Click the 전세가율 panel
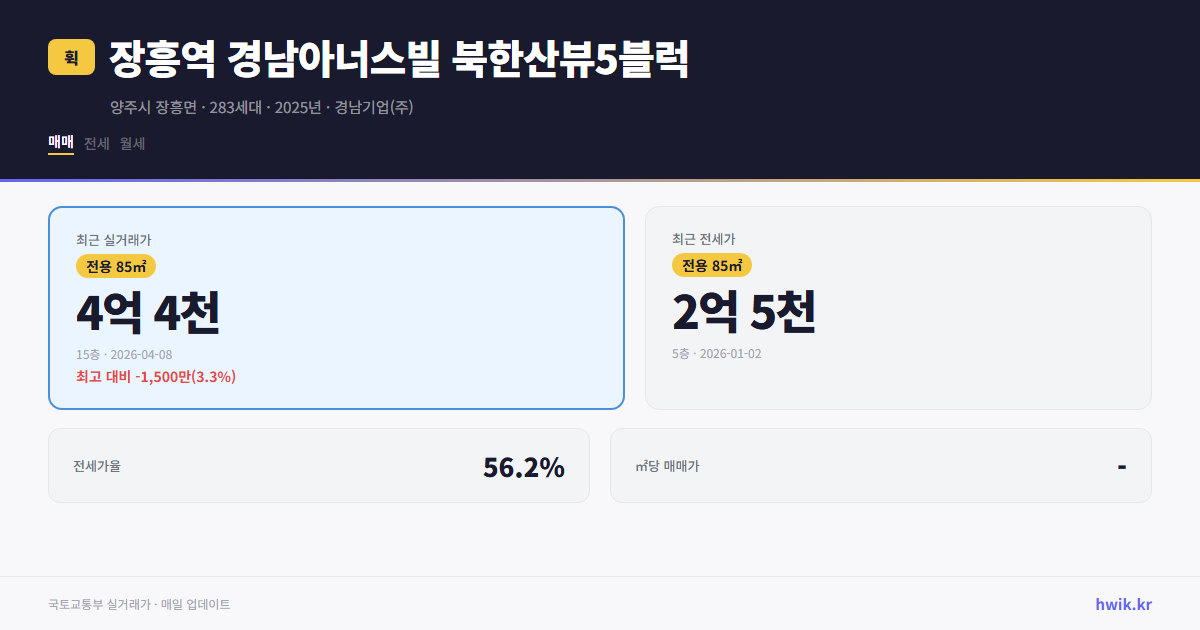1200x630 pixels. point(320,465)
